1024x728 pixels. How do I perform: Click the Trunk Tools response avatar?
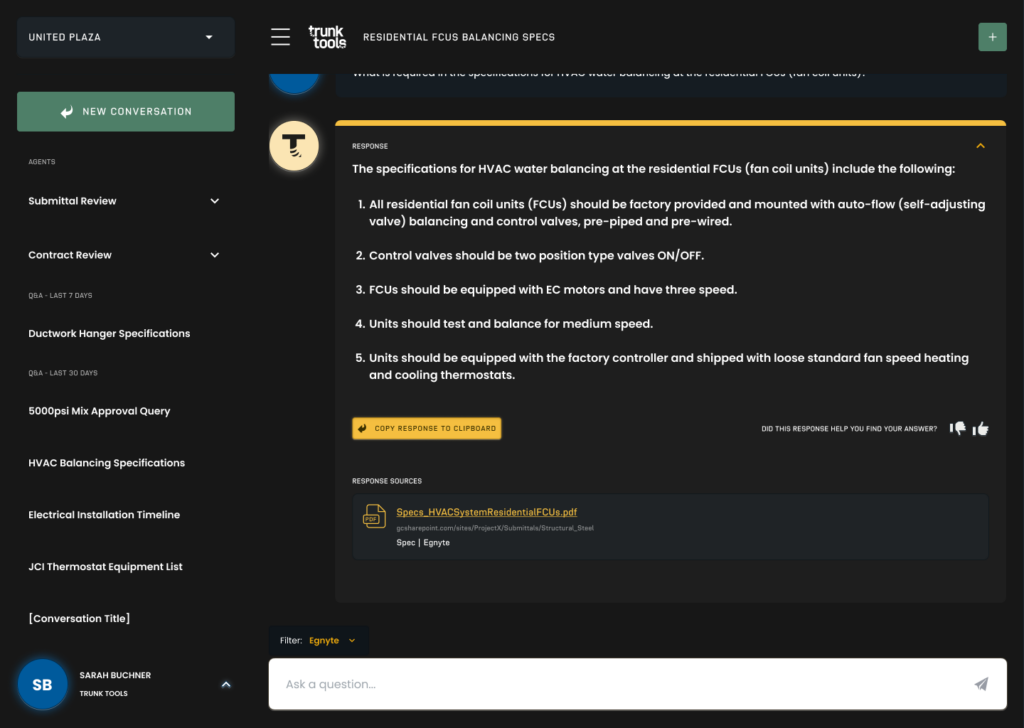click(294, 146)
